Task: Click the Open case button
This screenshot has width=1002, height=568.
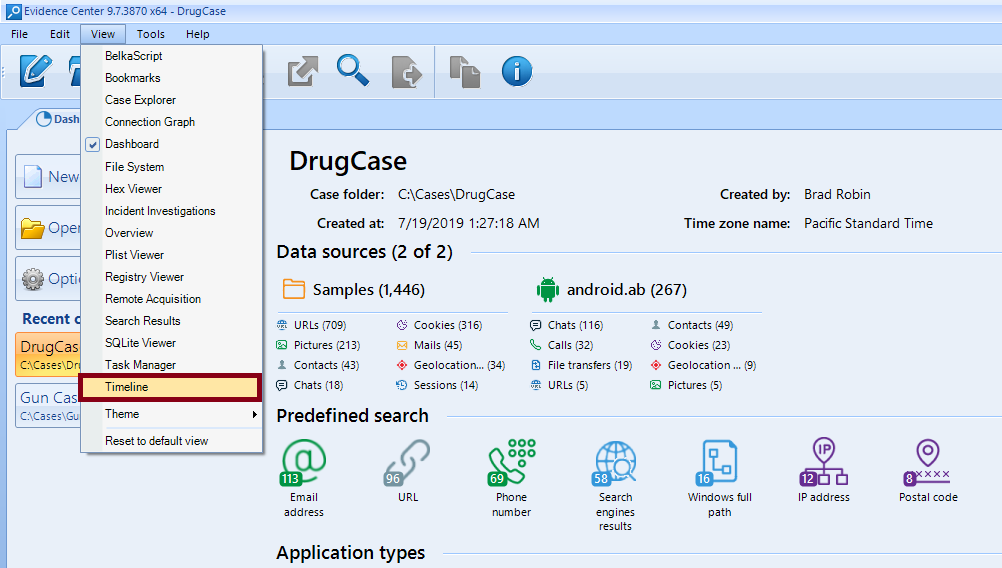Action: click(49, 227)
